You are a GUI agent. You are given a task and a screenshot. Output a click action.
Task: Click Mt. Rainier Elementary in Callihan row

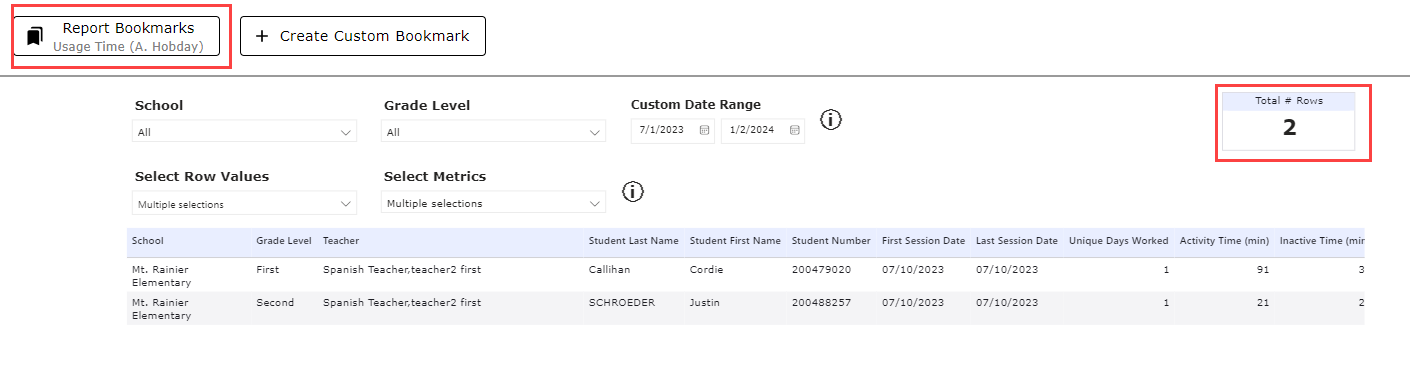[161, 276]
